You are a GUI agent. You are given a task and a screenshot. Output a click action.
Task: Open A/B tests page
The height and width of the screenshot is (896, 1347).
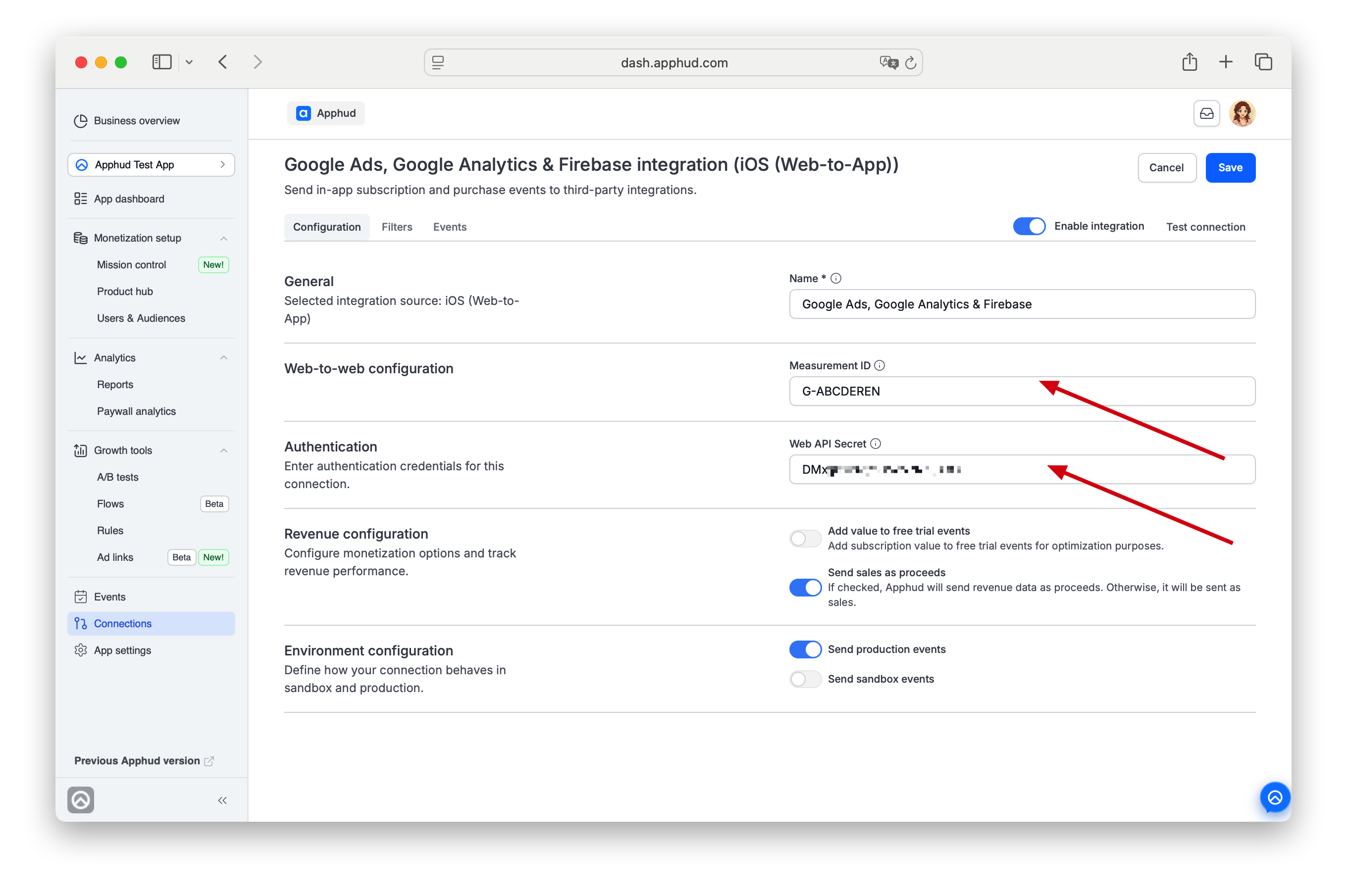point(117,477)
